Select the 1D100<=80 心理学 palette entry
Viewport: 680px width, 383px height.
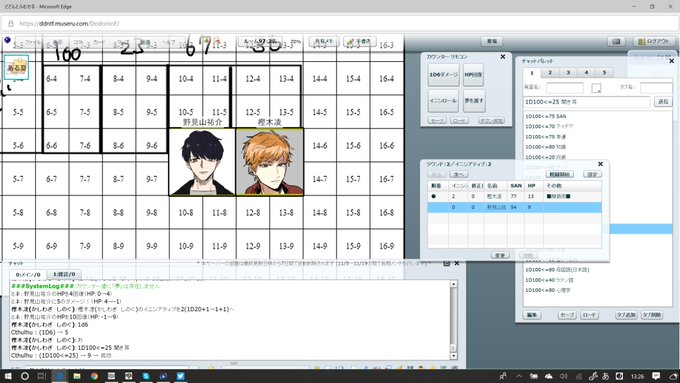(548, 290)
